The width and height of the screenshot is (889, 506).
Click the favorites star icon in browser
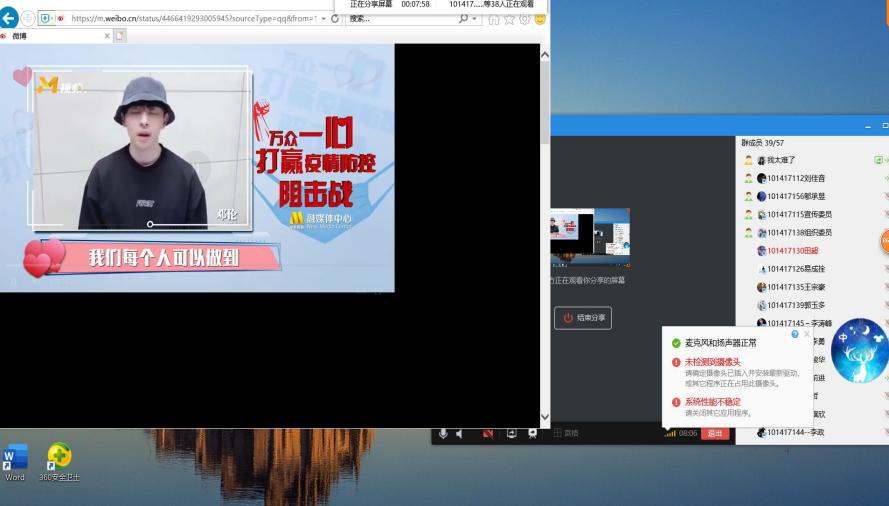[509, 19]
